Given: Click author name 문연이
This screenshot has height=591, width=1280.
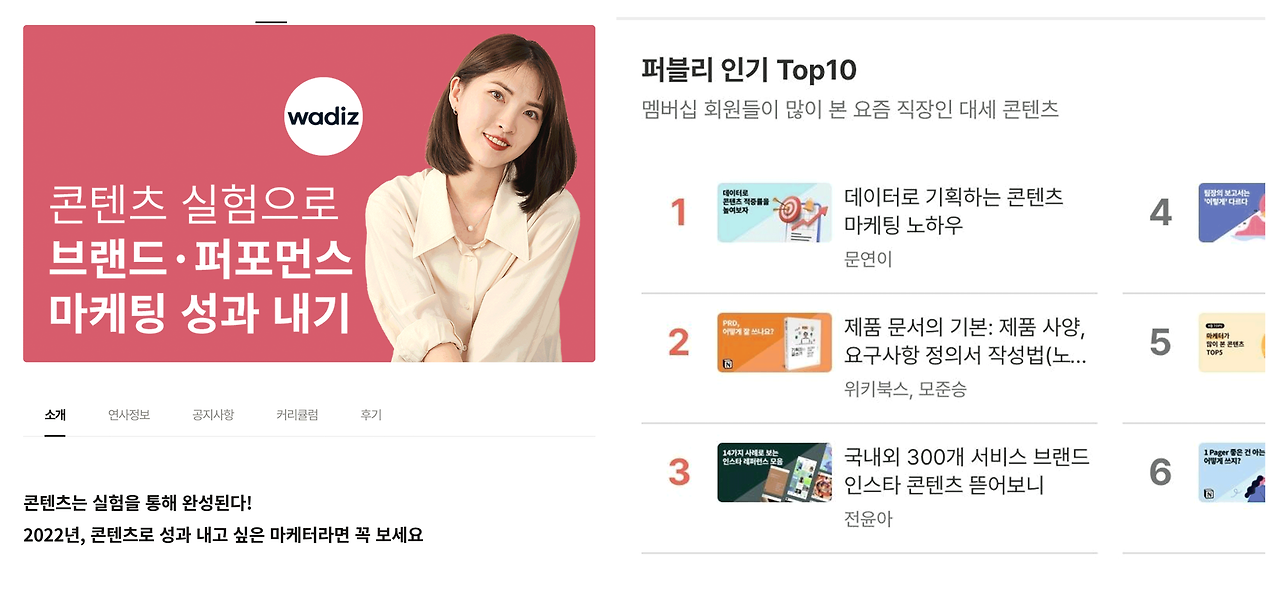Looking at the screenshot, I should click(x=868, y=260).
